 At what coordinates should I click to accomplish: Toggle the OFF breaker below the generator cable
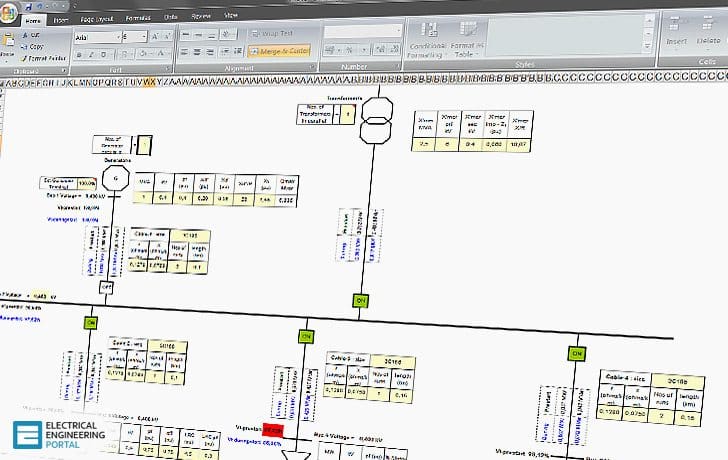[x=106, y=287]
